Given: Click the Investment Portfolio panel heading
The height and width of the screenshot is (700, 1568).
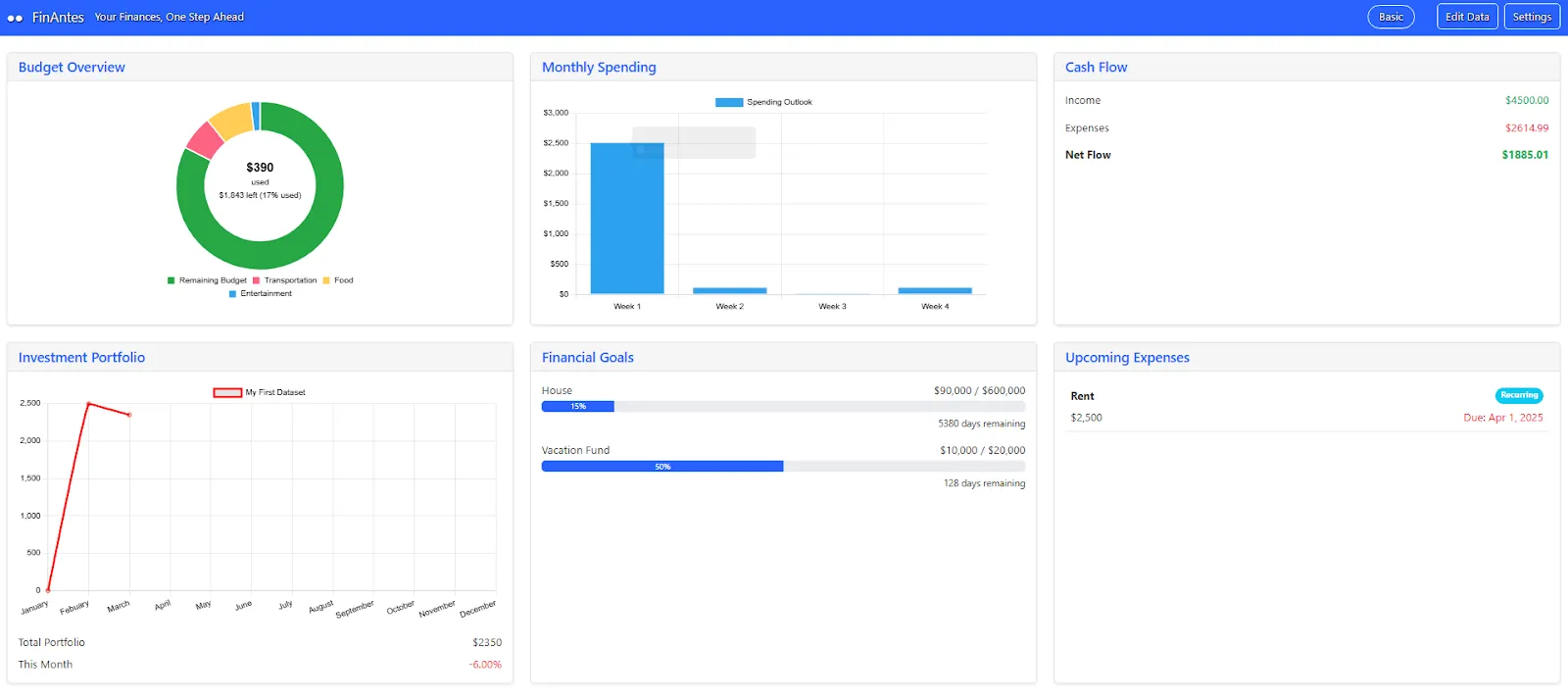Looking at the screenshot, I should point(81,358).
